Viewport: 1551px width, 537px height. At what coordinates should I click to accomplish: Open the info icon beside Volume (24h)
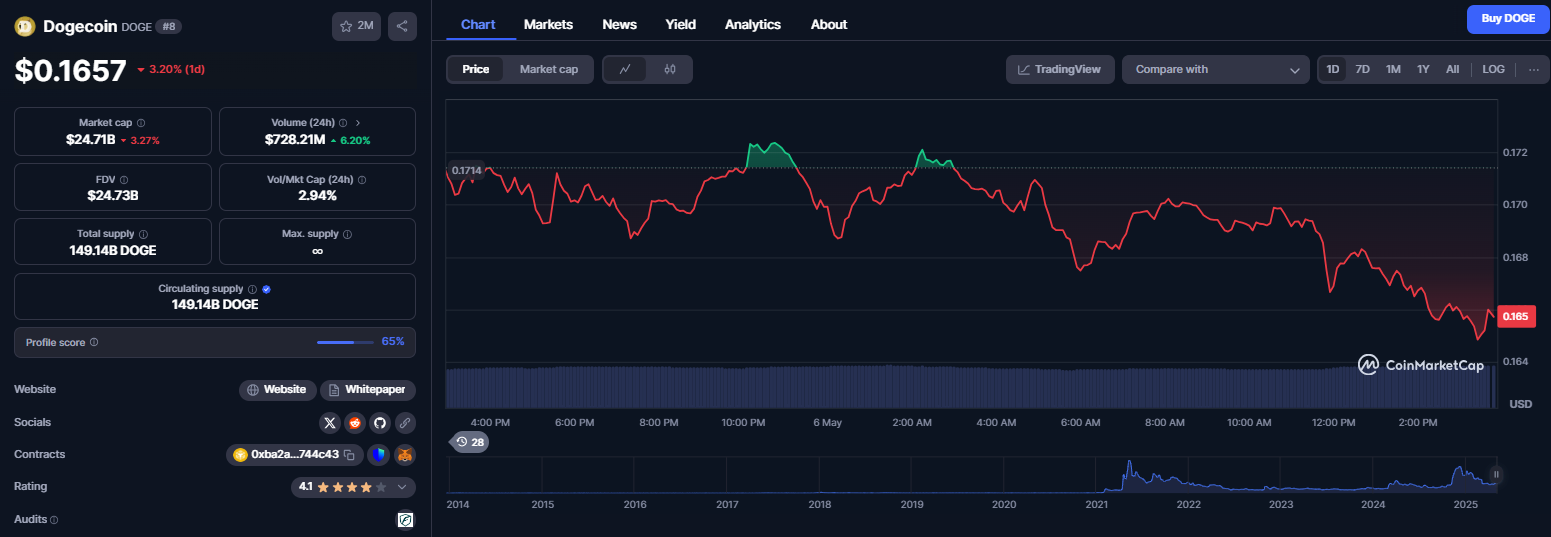click(343, 123)
